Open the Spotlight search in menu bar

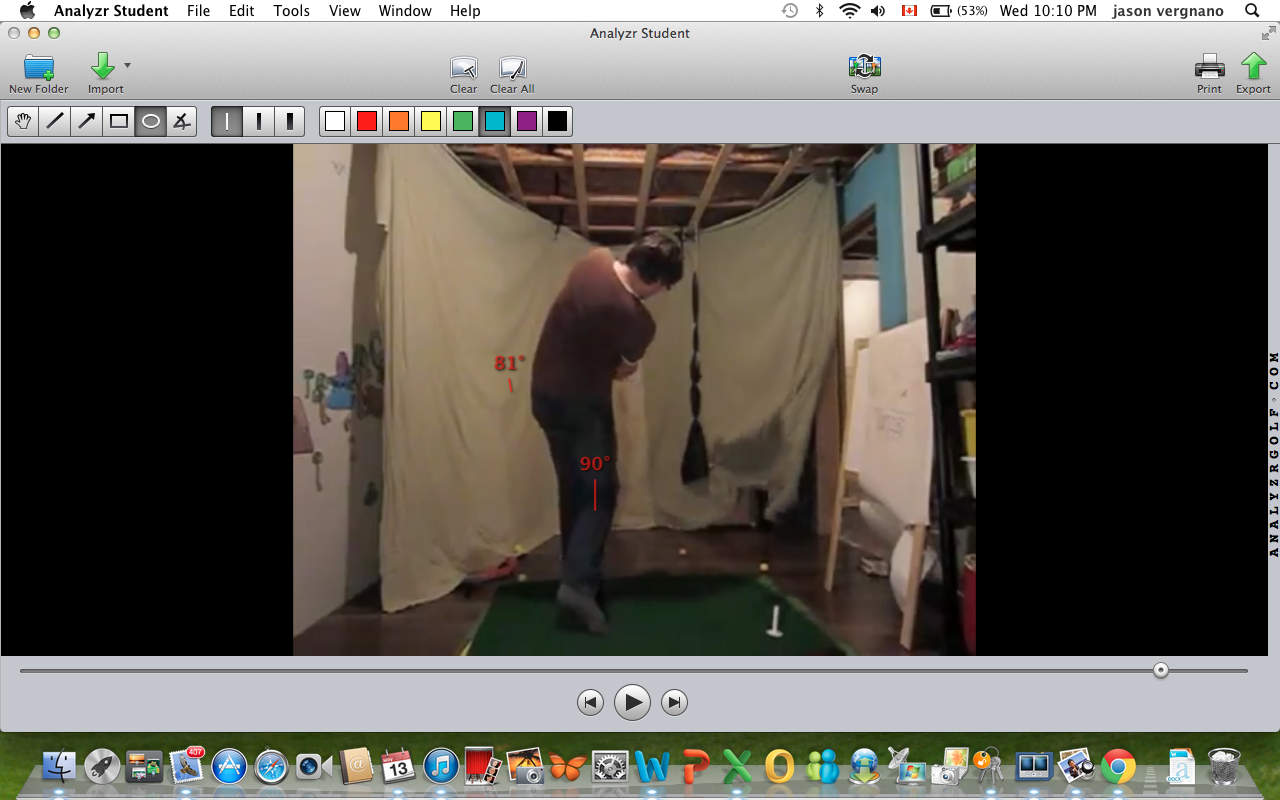click(1252, 11)
